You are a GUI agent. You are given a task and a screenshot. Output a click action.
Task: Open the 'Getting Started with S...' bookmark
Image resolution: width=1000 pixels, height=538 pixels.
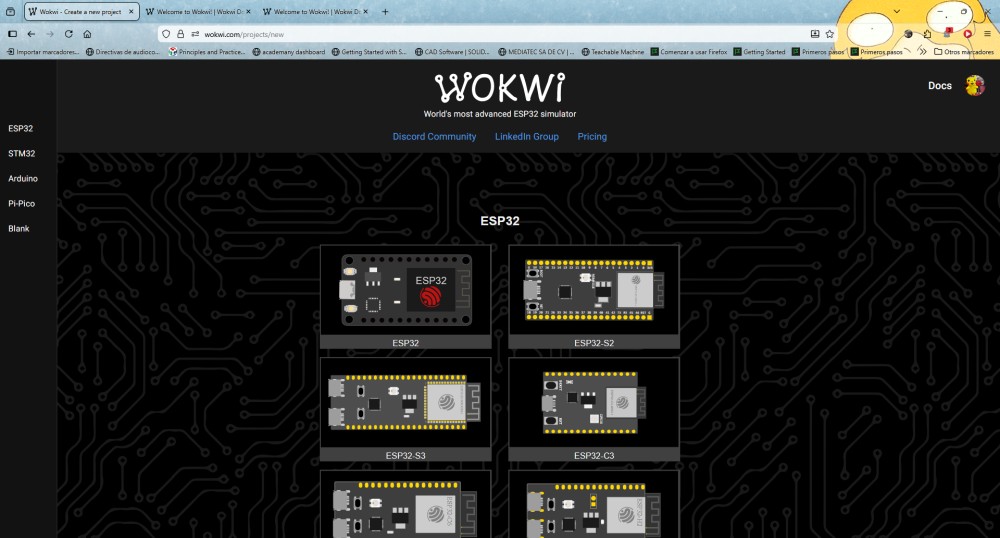coord(369,52)
